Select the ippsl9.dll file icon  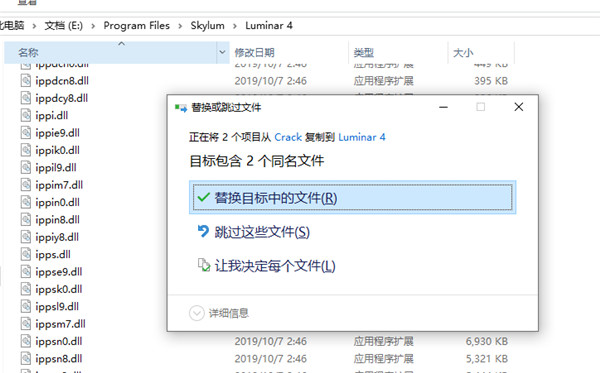tap(26, 306)
